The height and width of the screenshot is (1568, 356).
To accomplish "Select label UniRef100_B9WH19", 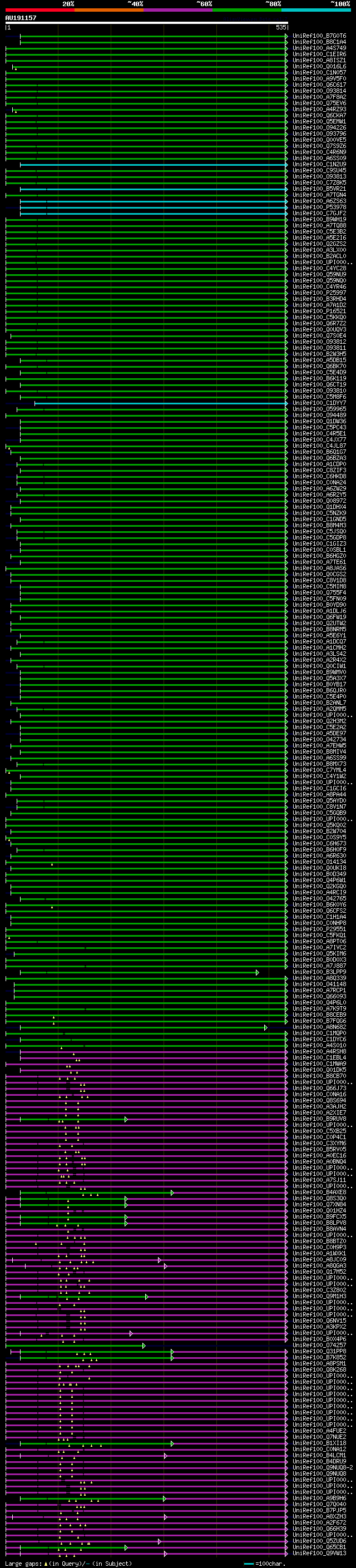I will [x=319, y=219].
